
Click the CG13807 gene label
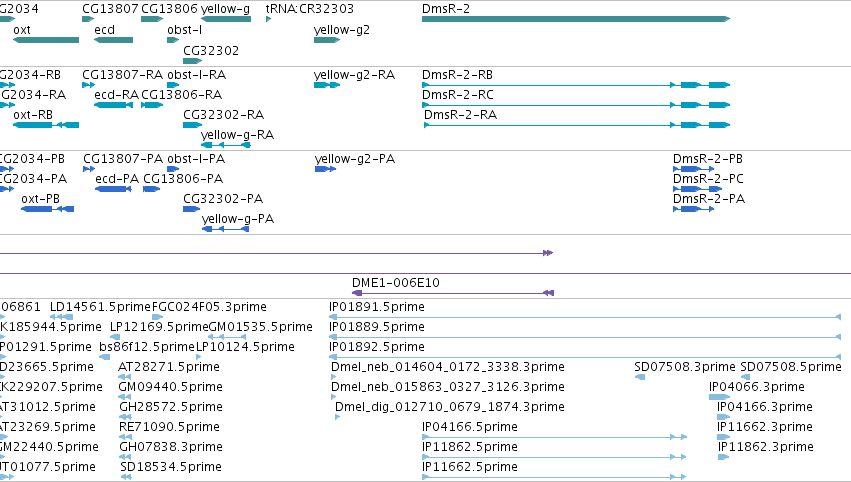click(x=110, y=9)
